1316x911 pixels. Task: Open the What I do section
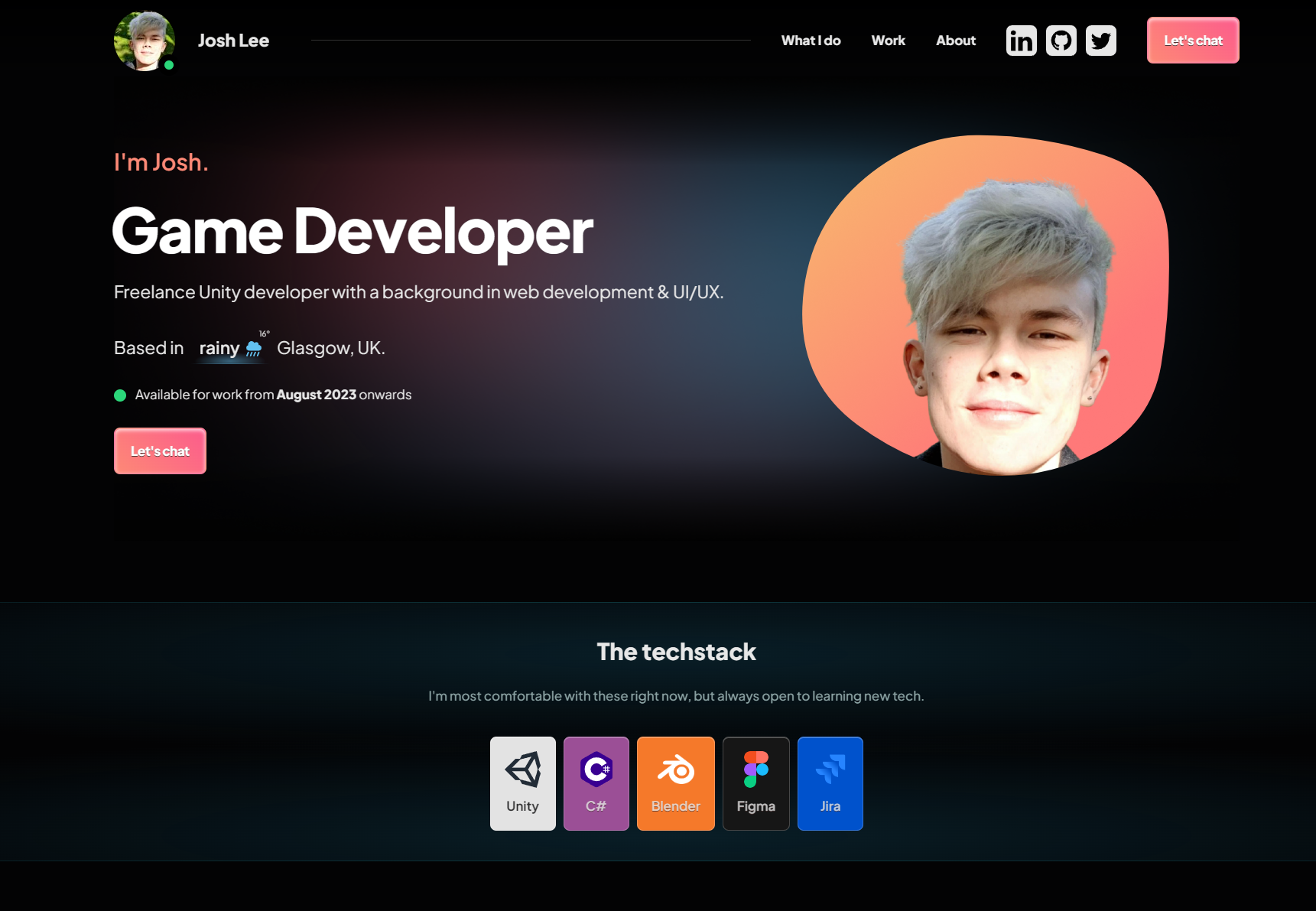(811, 41)
